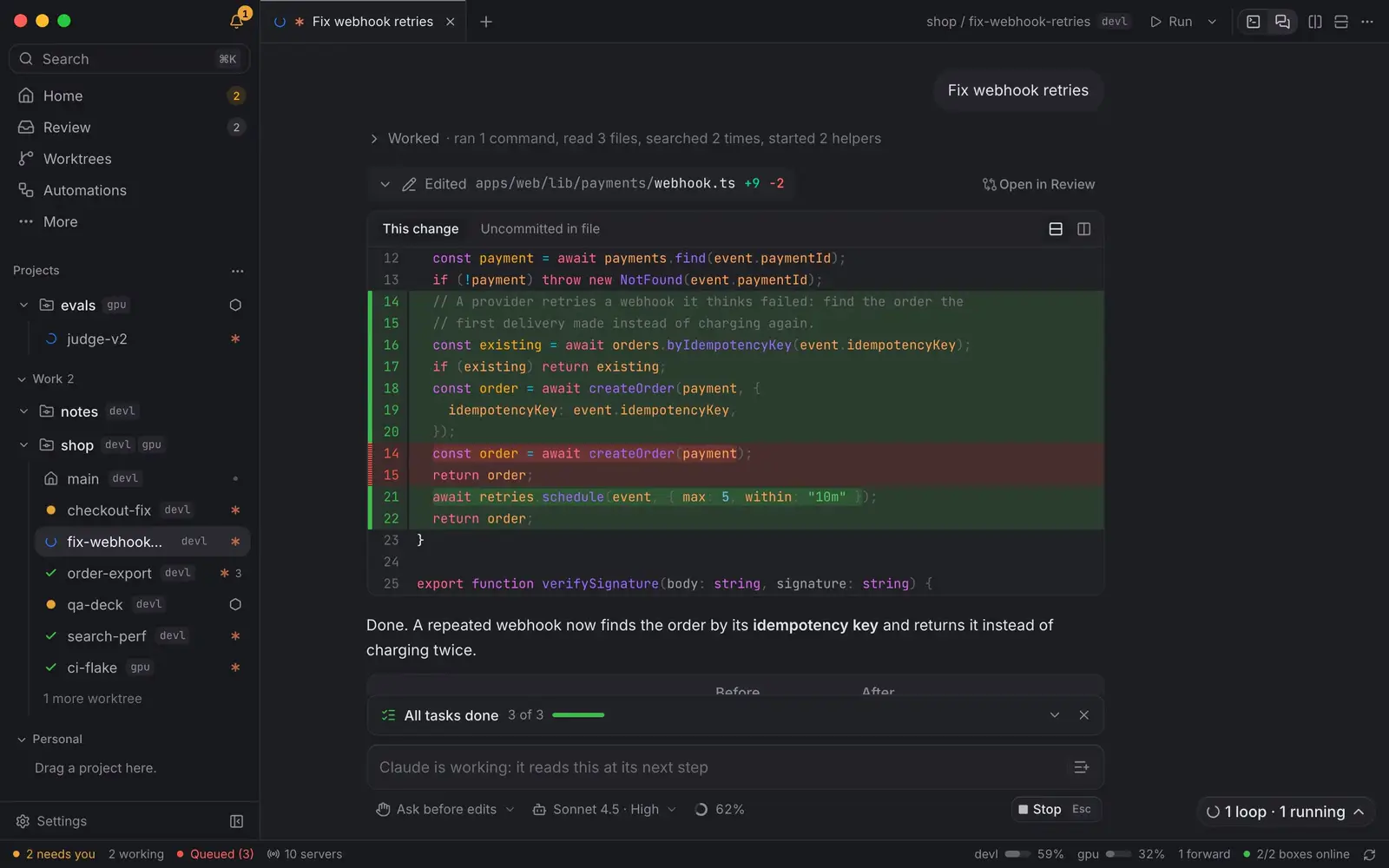This screenshot has height=868, width=1389.
Task: Open the notifications bell
Action: point(236,21)
